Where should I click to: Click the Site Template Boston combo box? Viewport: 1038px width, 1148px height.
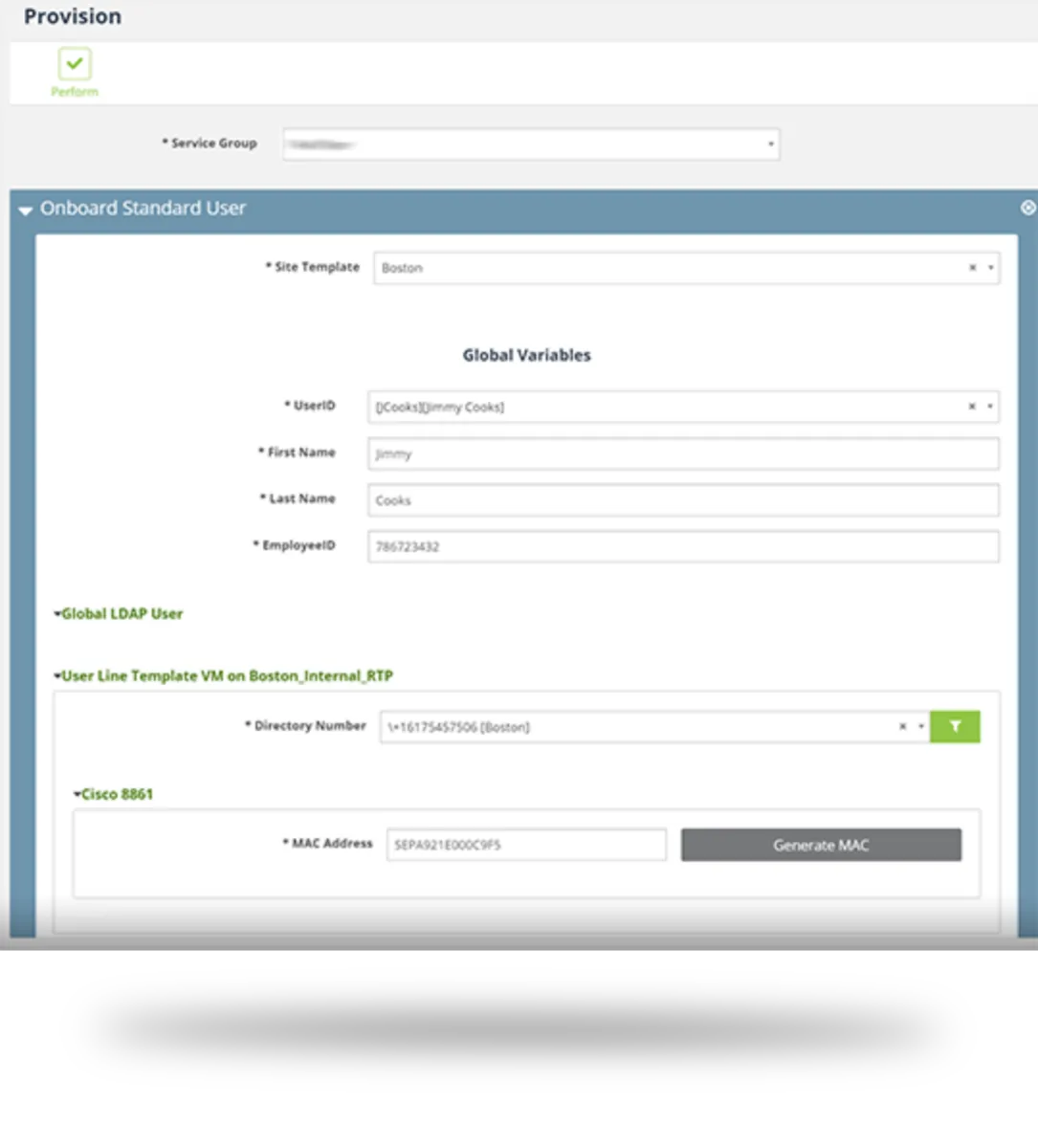point(687,268)
